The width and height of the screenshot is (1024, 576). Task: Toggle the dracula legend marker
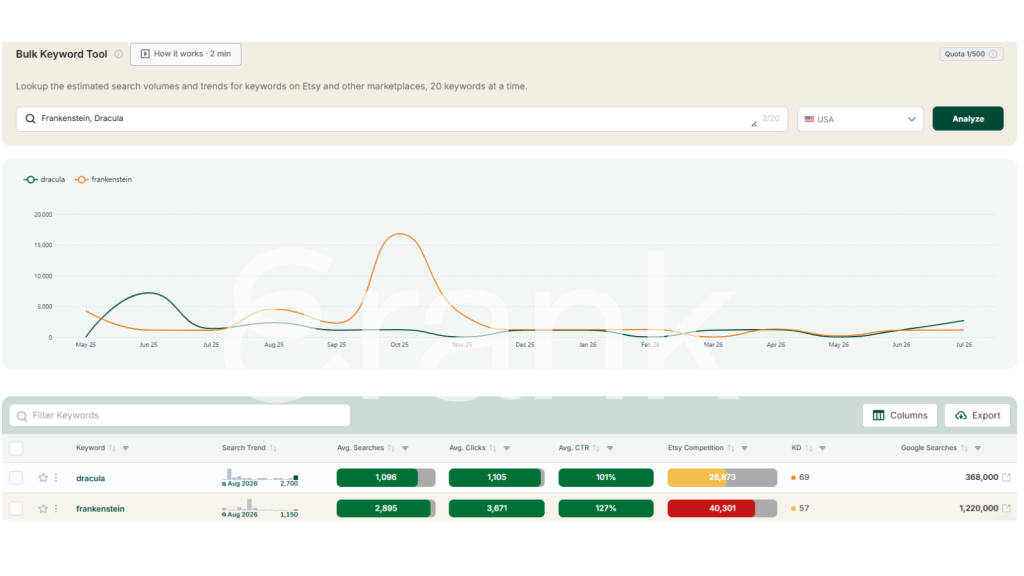click(x=30, y=180)
